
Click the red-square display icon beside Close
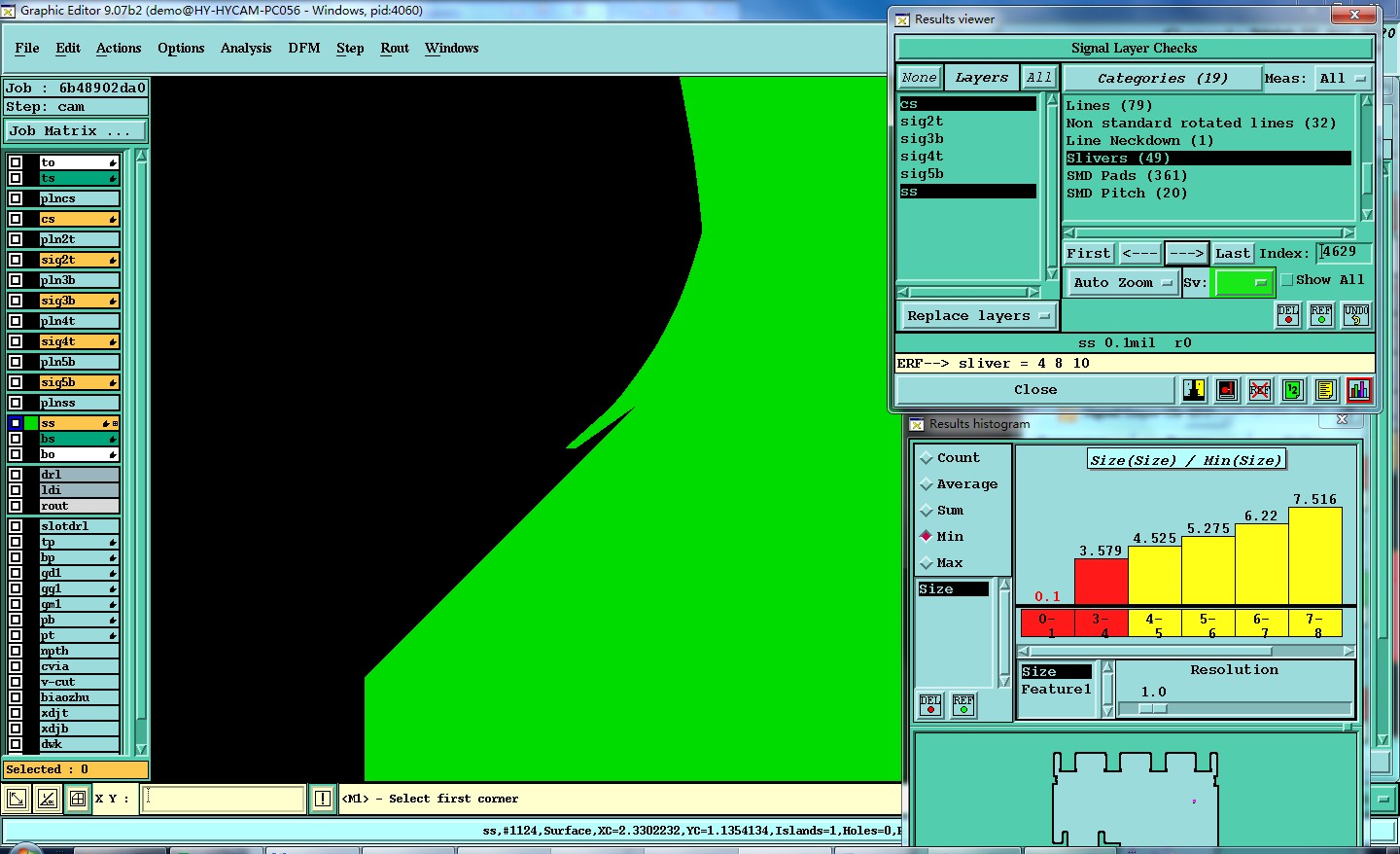[x=1227, y=390]
